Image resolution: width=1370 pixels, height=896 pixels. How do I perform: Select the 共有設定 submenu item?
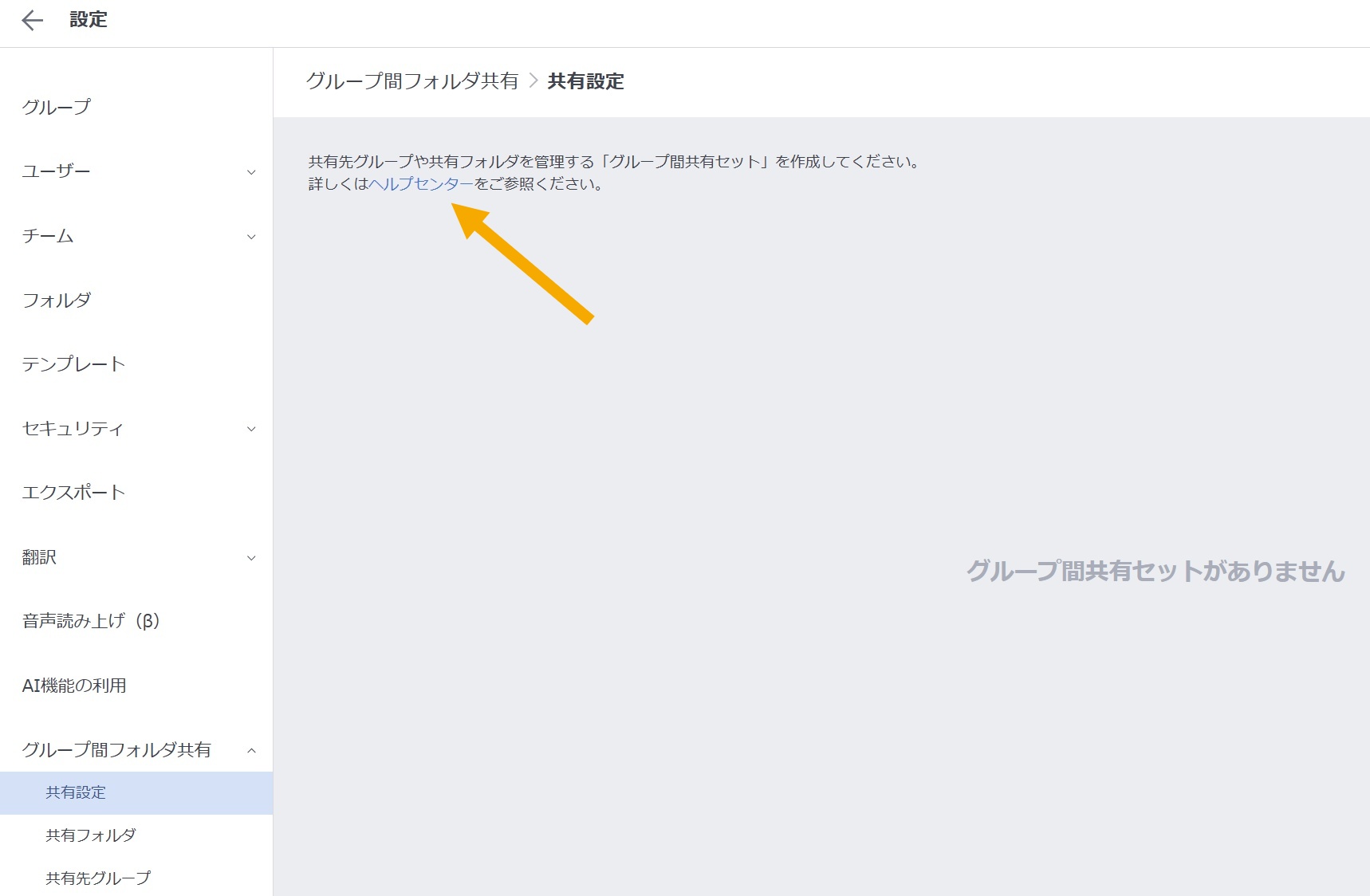coord(77,792)
